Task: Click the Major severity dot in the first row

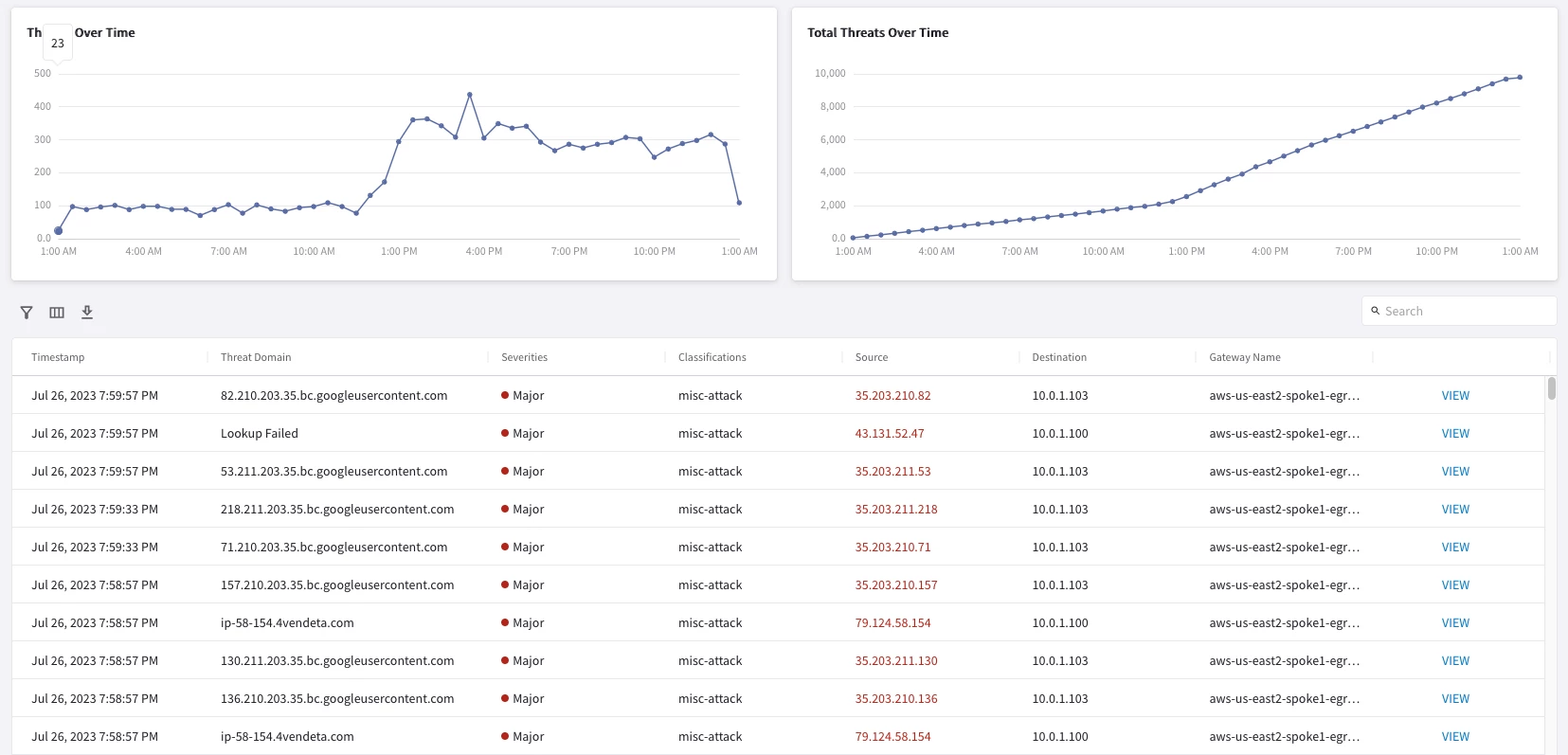Action: [x=505, y=395]
